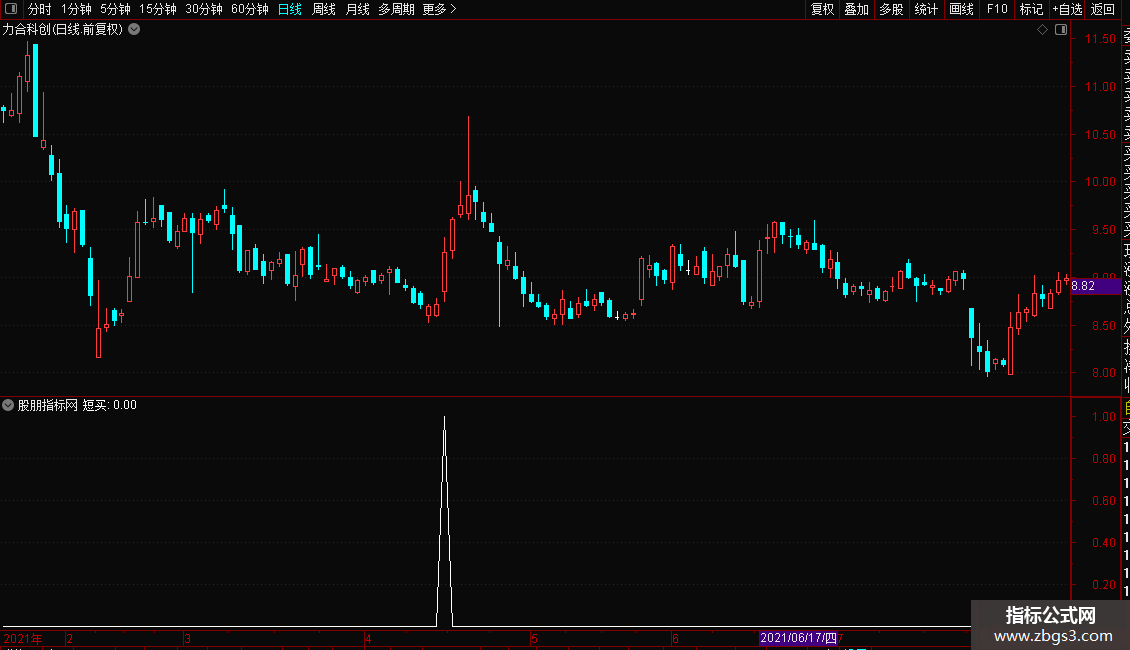Add stock with +自选 button
Image resolution: width=1130 pixels, height=650 pixels.
click(x=1067, y=9)
